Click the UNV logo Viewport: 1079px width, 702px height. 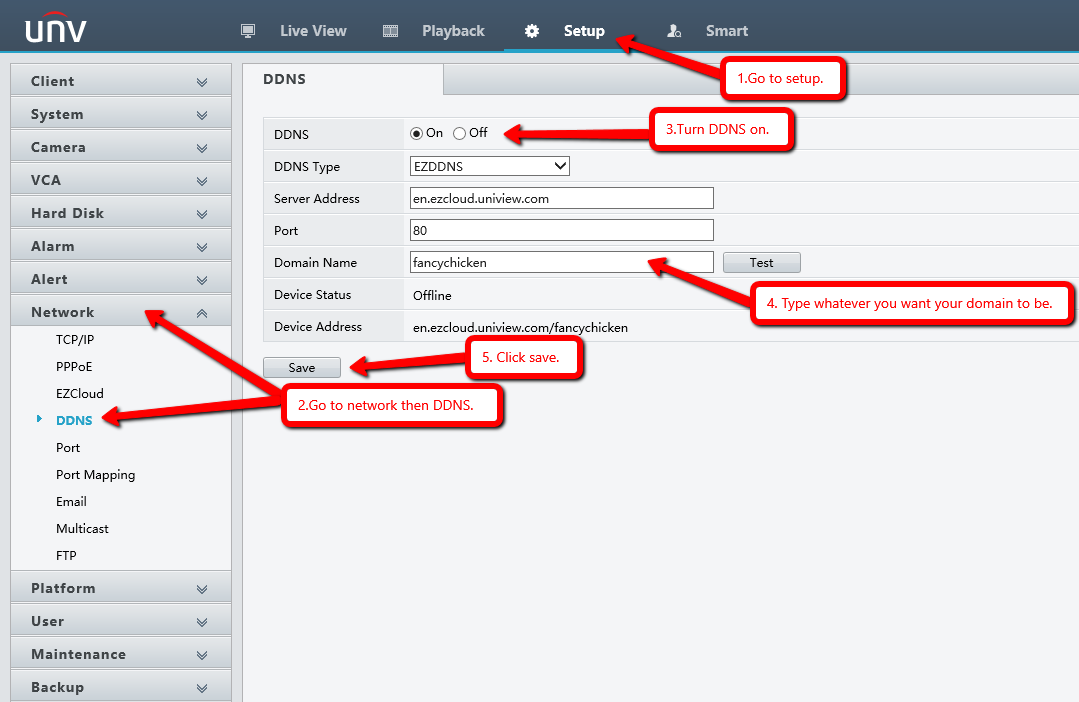tap(56, 30)
